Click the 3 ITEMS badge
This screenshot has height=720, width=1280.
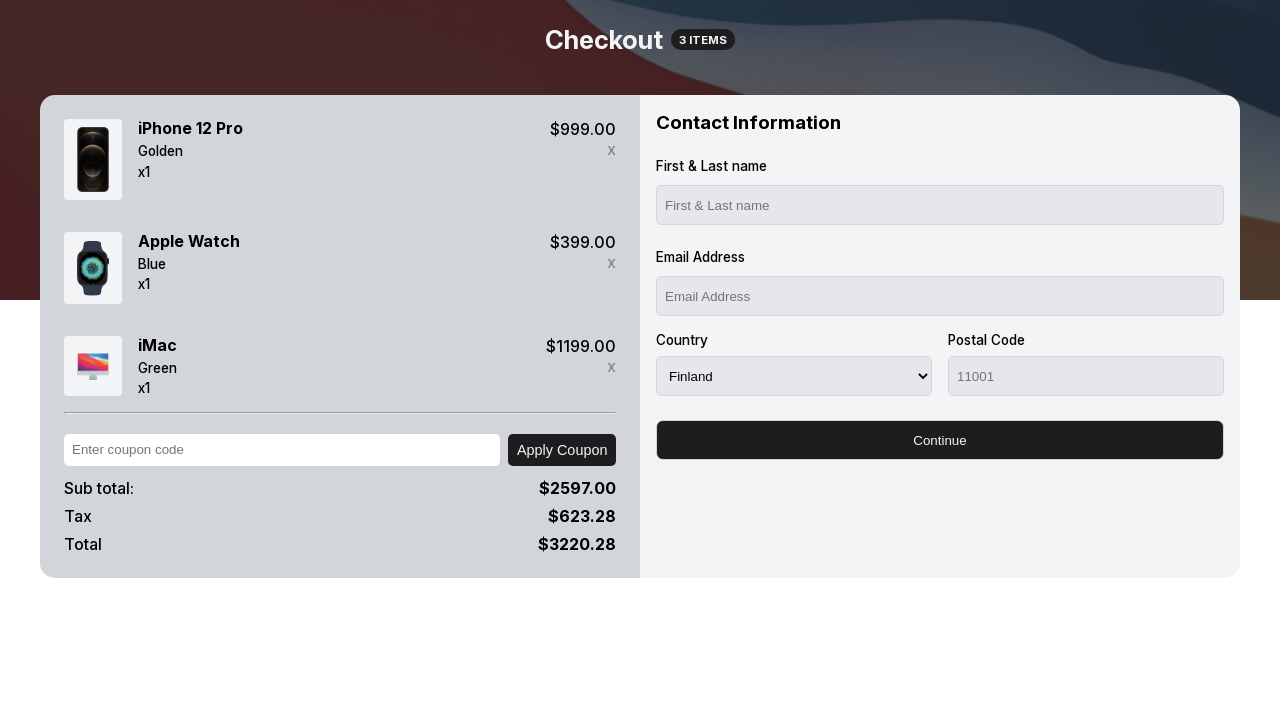(x=703, y=40)
